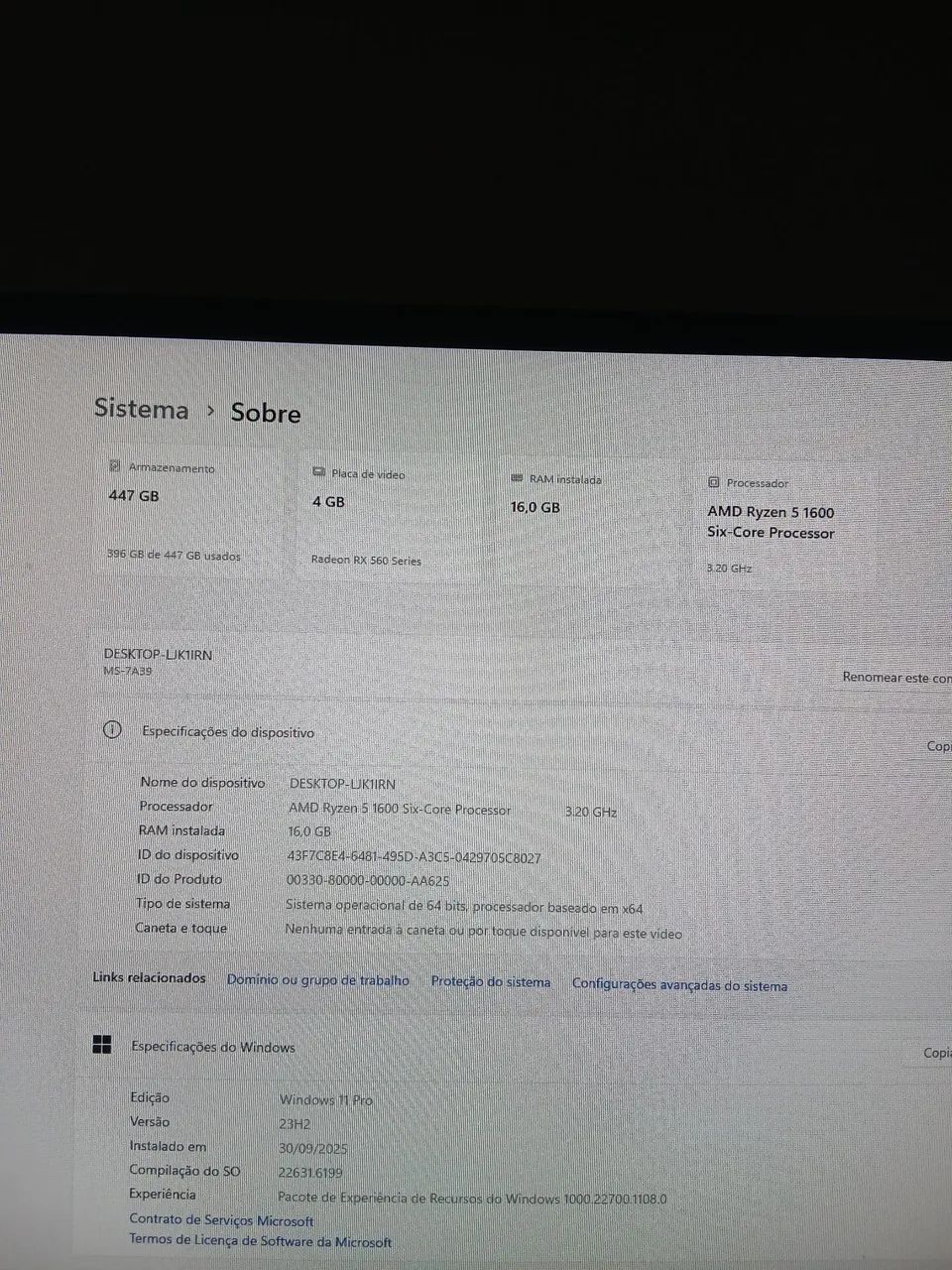
Task: Click the "396 GB de 447 GB usados" text
Action: click(x=174, y=556)
